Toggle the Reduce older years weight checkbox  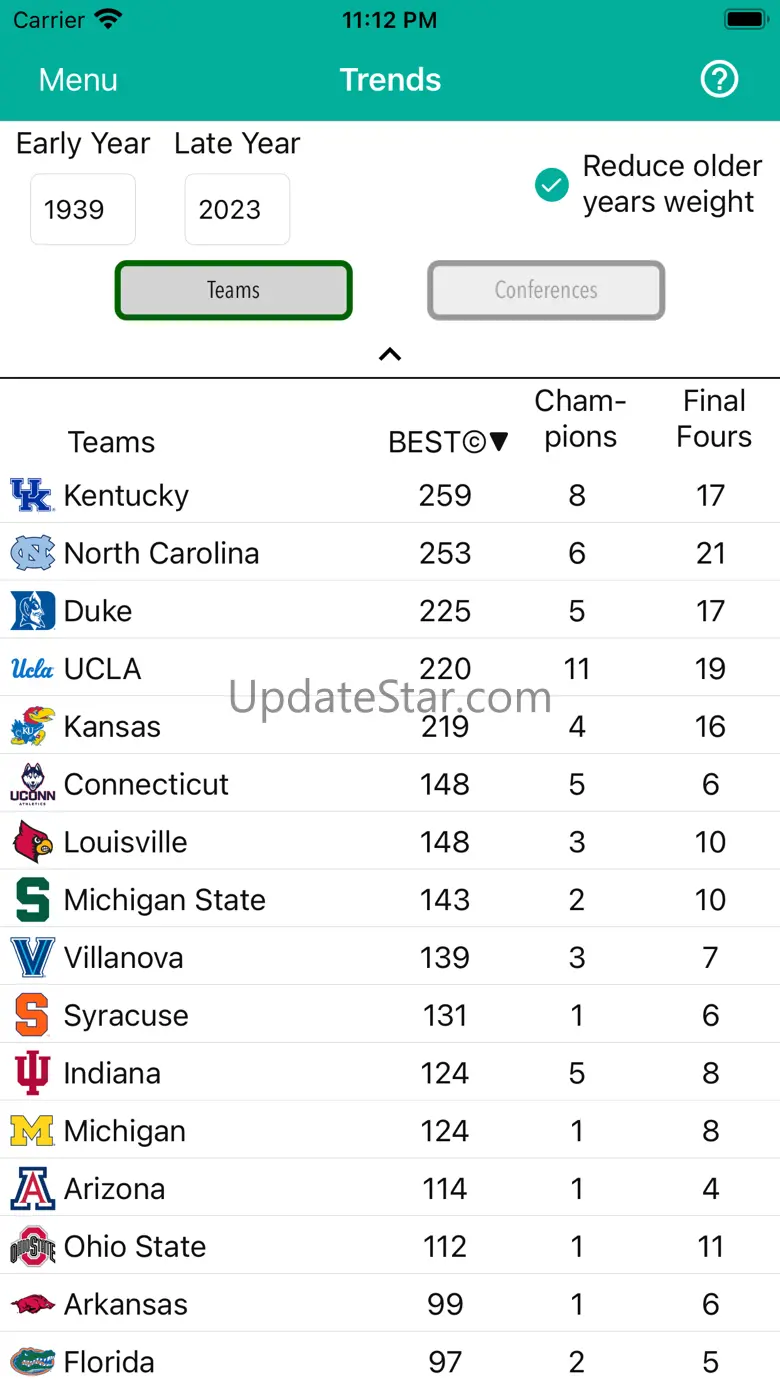coord(551,185)
